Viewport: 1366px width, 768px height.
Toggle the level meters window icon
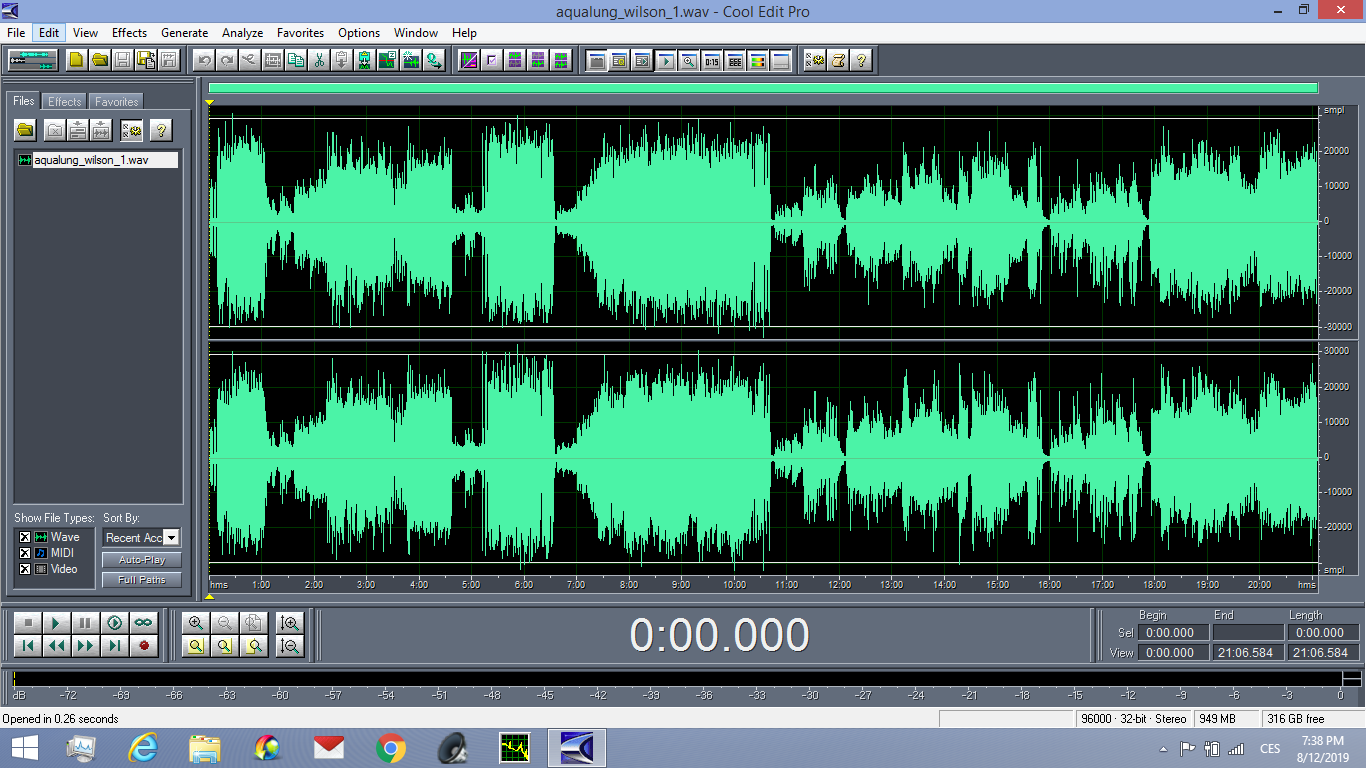point(758,60)
